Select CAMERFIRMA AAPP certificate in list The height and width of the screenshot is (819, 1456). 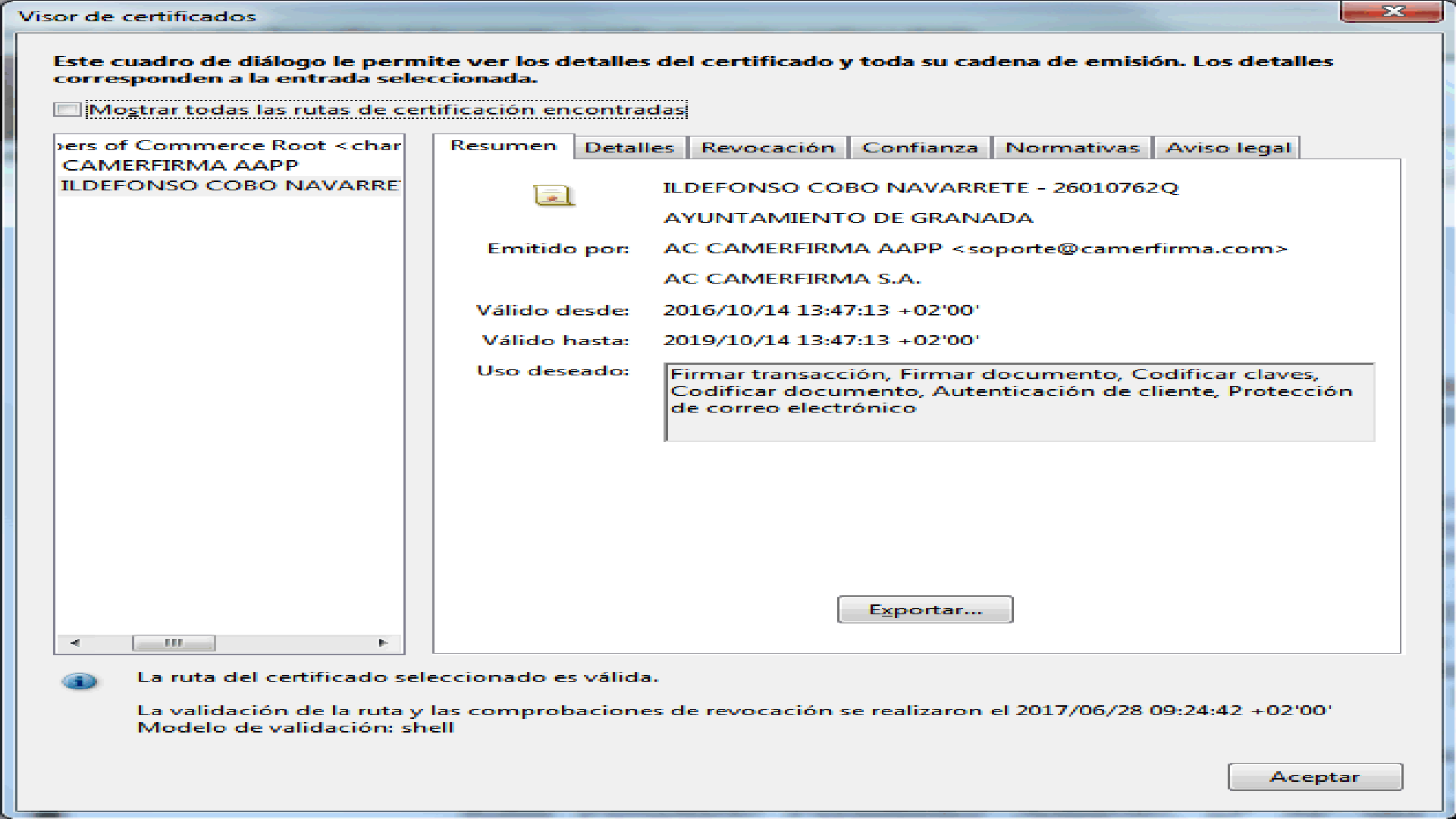(x=180, y=165)
